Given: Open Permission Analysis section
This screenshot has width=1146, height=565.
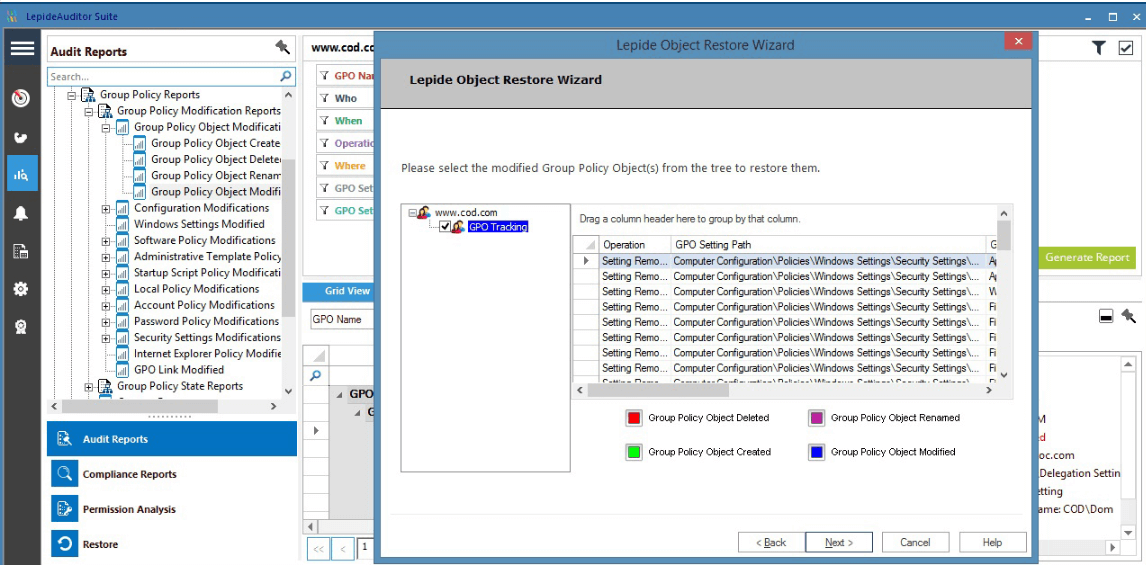Looking at the screenshot, I should [x=172, y=509].
